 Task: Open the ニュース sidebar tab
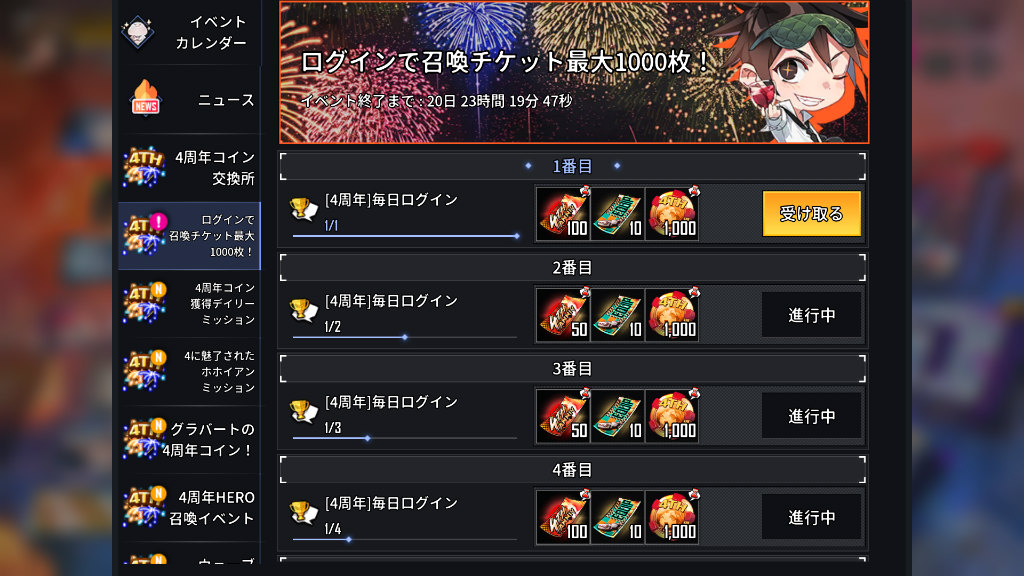(189, 99)
